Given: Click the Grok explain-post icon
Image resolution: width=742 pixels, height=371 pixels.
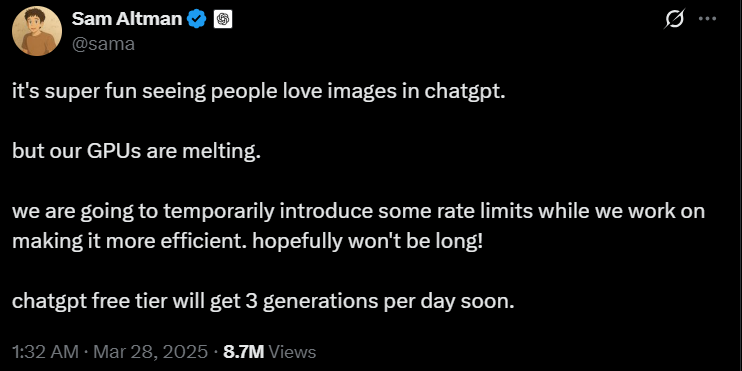Looking at the screenshot, I should (674, 19).
